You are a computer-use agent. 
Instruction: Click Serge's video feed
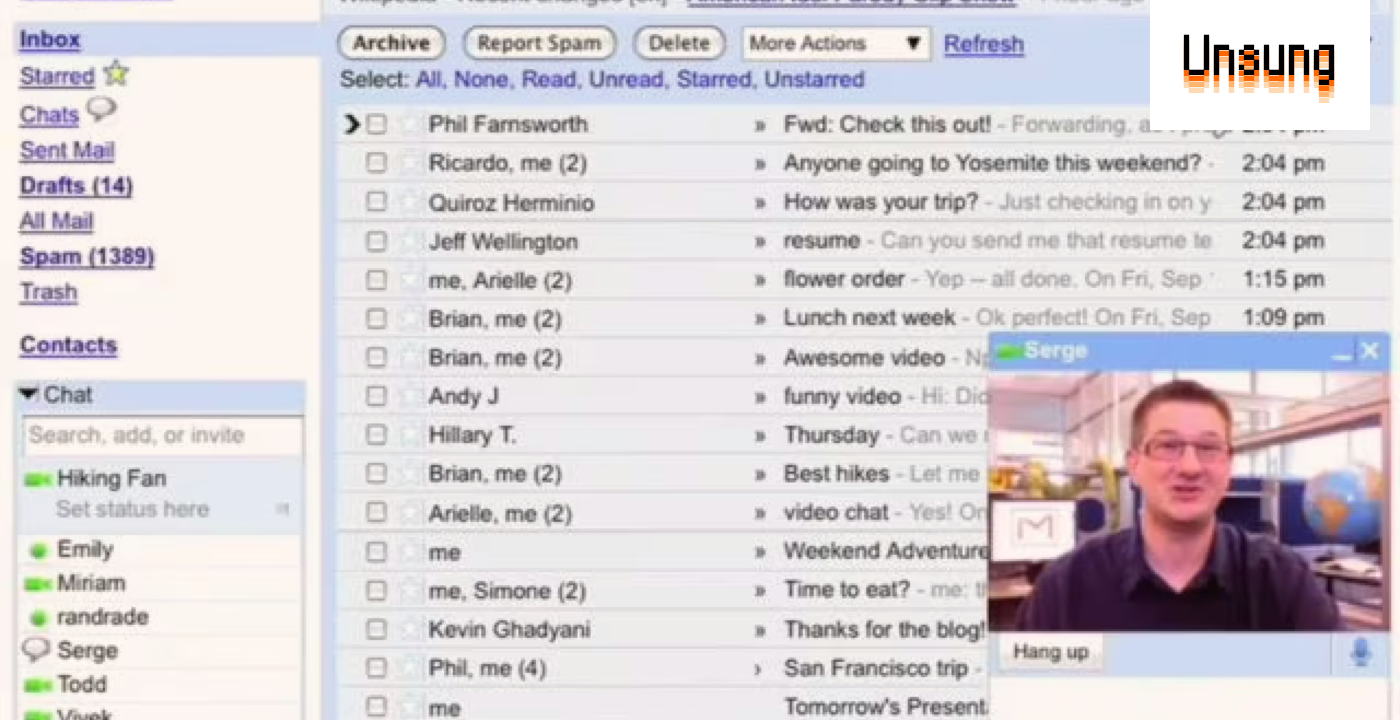[x=1188, y=501]
